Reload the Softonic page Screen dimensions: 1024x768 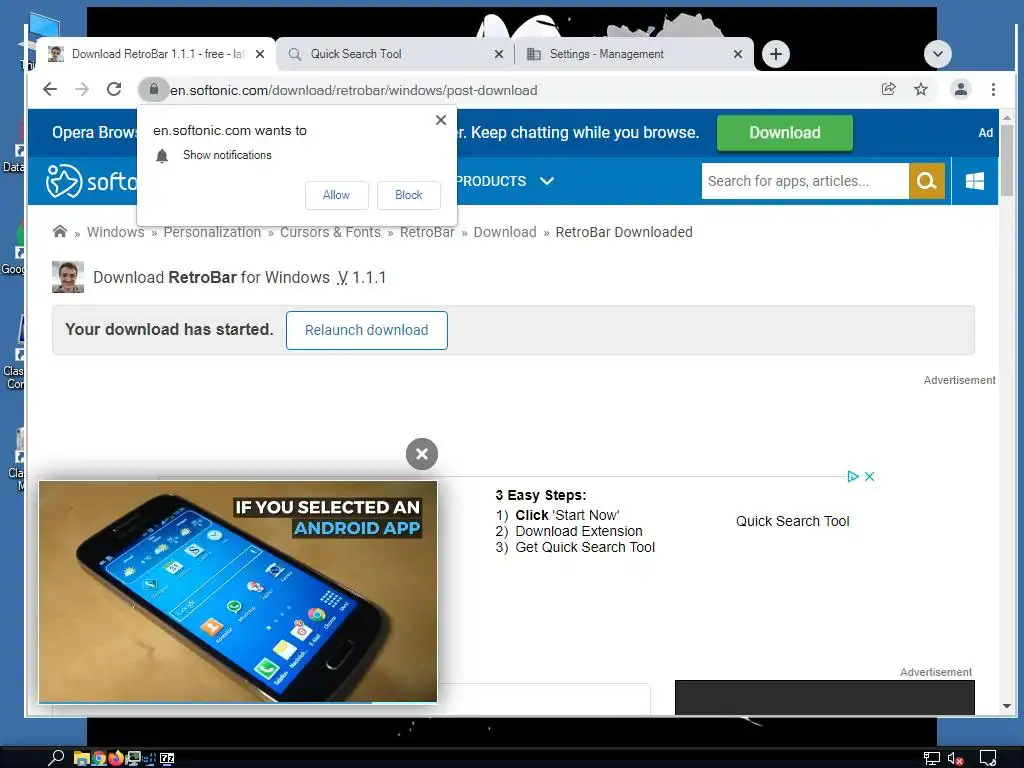point(114,89)
